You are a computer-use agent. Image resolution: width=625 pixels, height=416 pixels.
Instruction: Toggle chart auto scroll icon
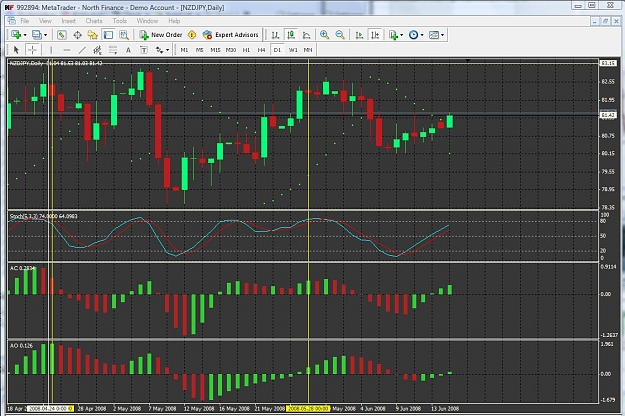click(x=359, y=35)
